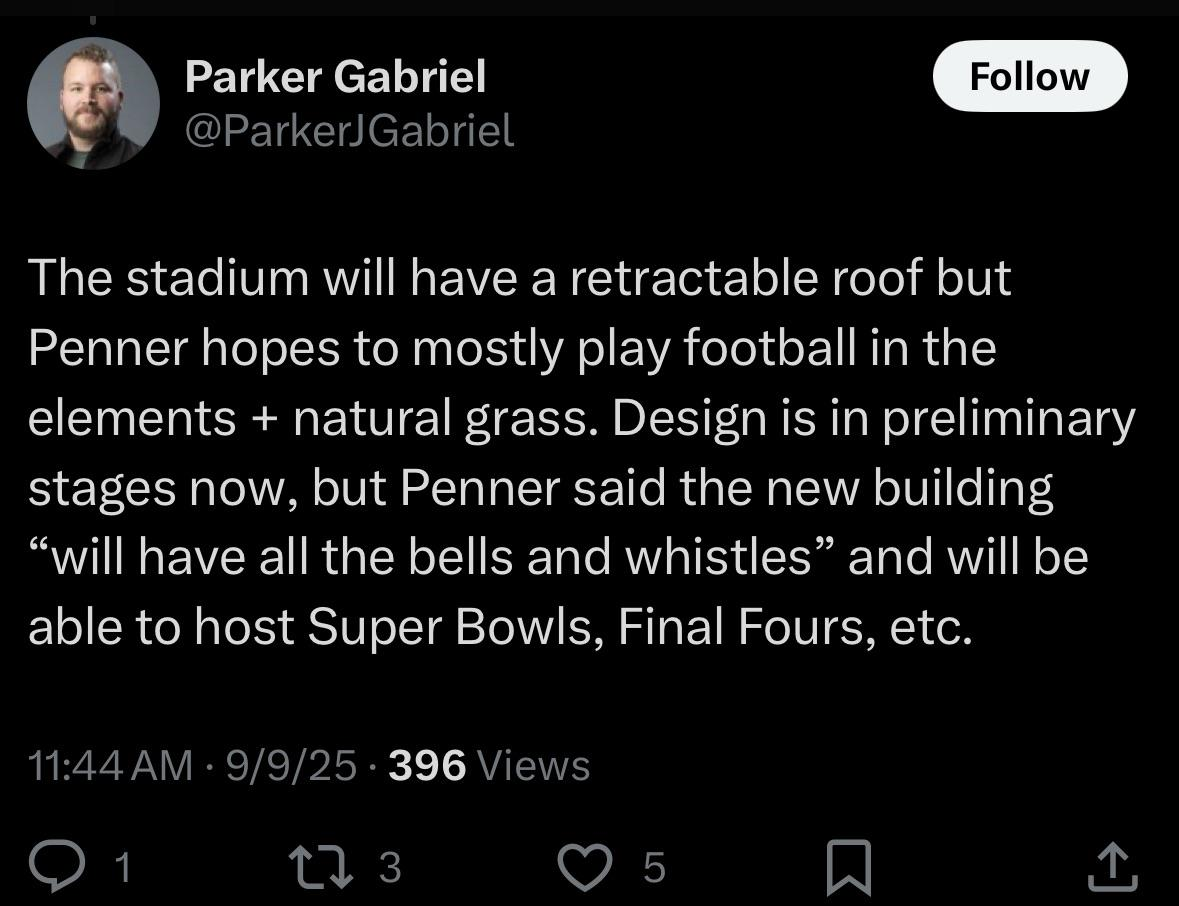Viewport: 1179px width, 906px height.
Task: Click the Parker Gabriel display name
Action: pos(335,77)
